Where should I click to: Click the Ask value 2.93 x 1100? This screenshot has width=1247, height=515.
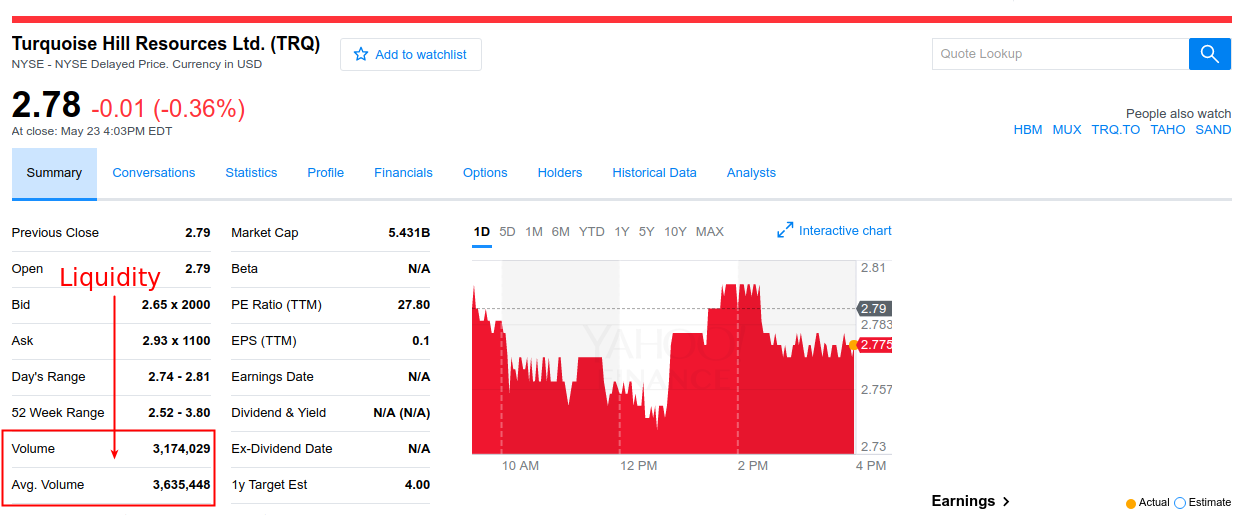pos(176,341)
